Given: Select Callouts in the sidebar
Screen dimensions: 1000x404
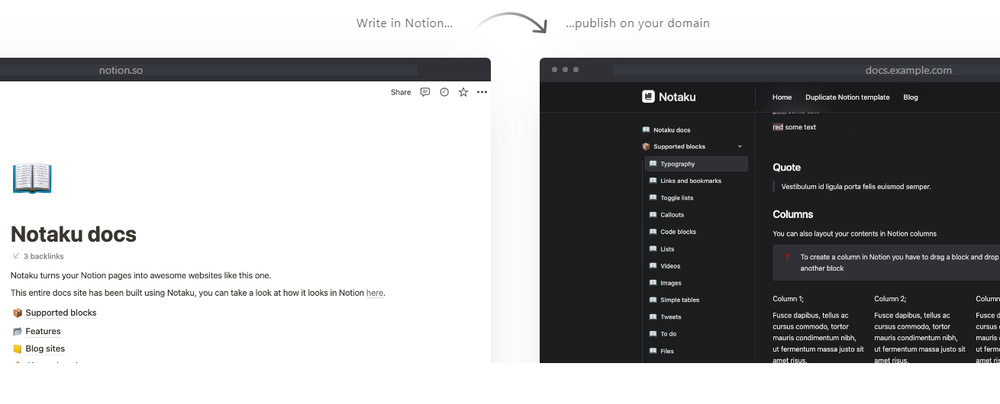Looking at the screenshot, I should [672, 215].
